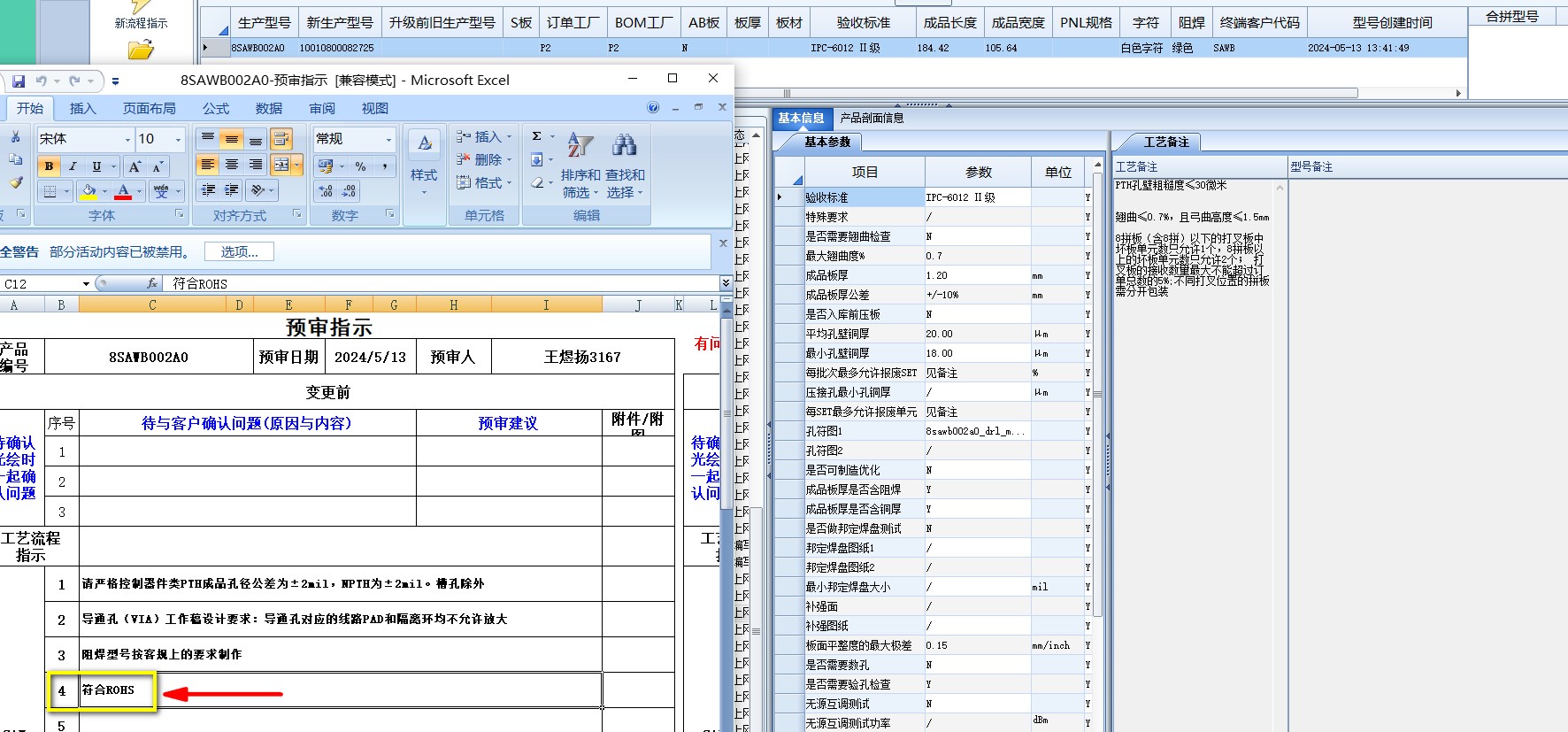Viewport: 1568px width, 732px height.
Task: Switch to 审阅 ribbon tab
Action: click(x=322, y=108)
